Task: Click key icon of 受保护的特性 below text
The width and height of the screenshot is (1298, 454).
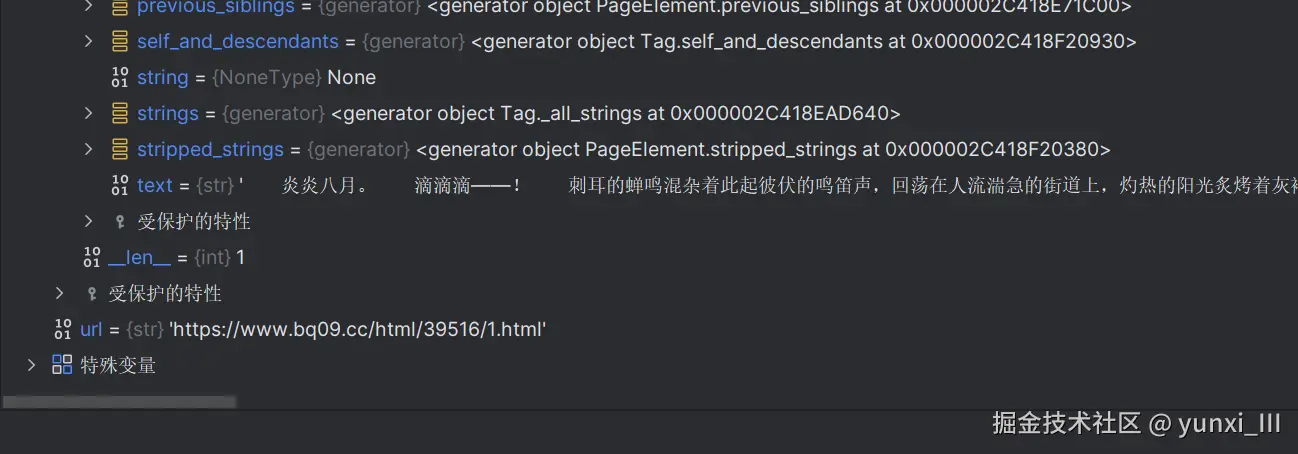Action: 120,222
